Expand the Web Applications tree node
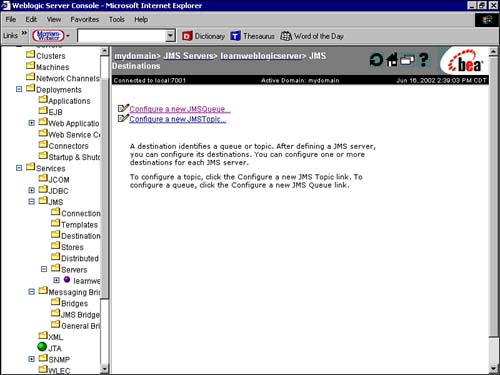Screen dimensions: 500x375 32,123
